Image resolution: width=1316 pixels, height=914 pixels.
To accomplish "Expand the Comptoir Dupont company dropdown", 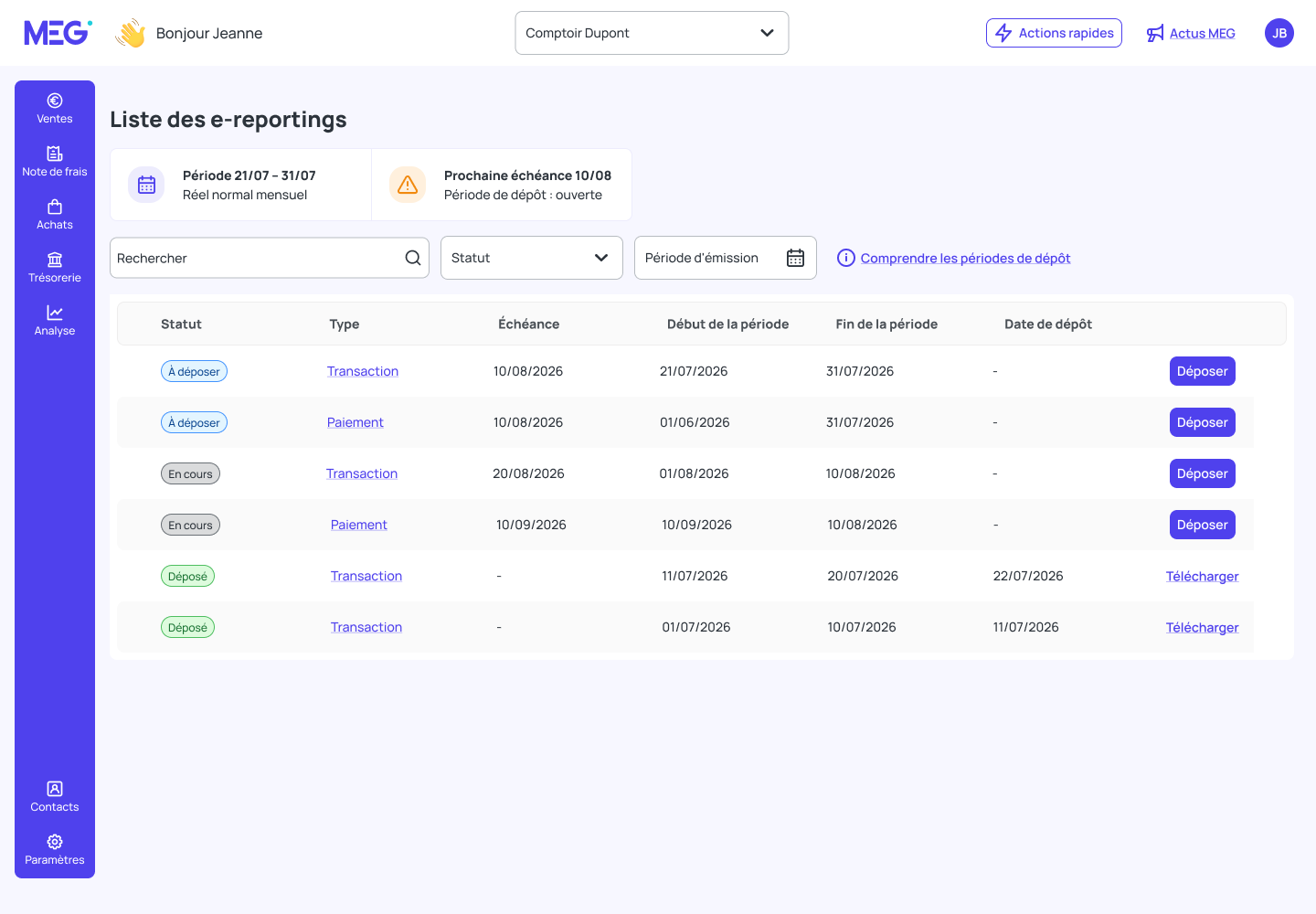I will click(652, 33).
